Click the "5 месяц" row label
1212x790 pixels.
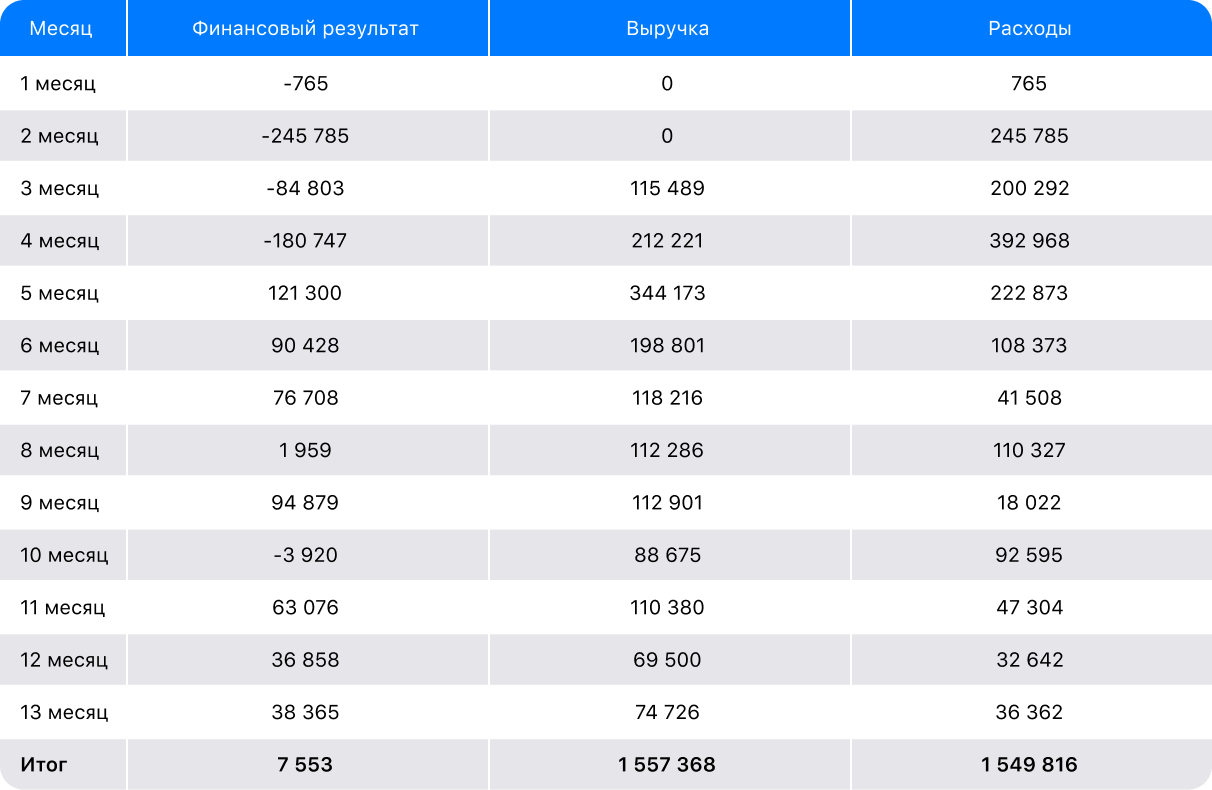click(59, 293)
